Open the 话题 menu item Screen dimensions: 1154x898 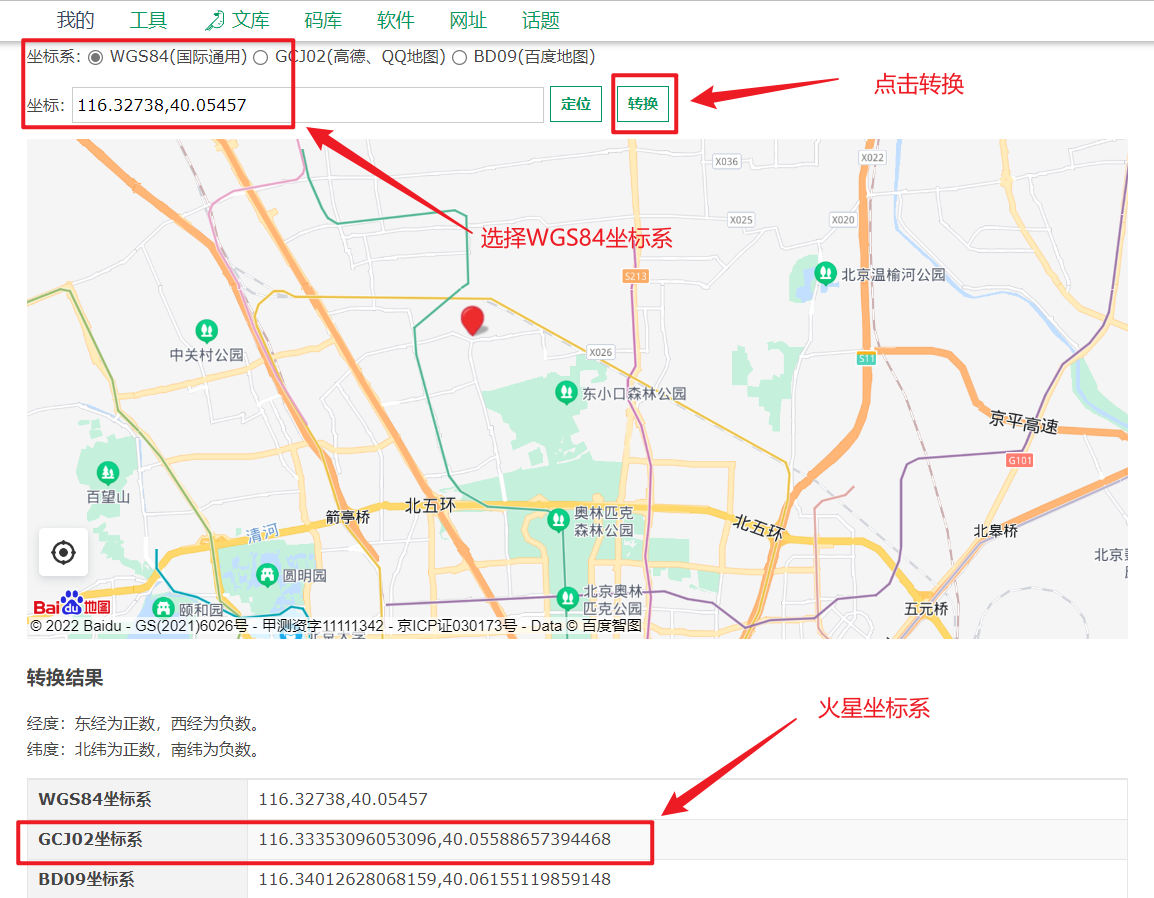tap(541, 20)
